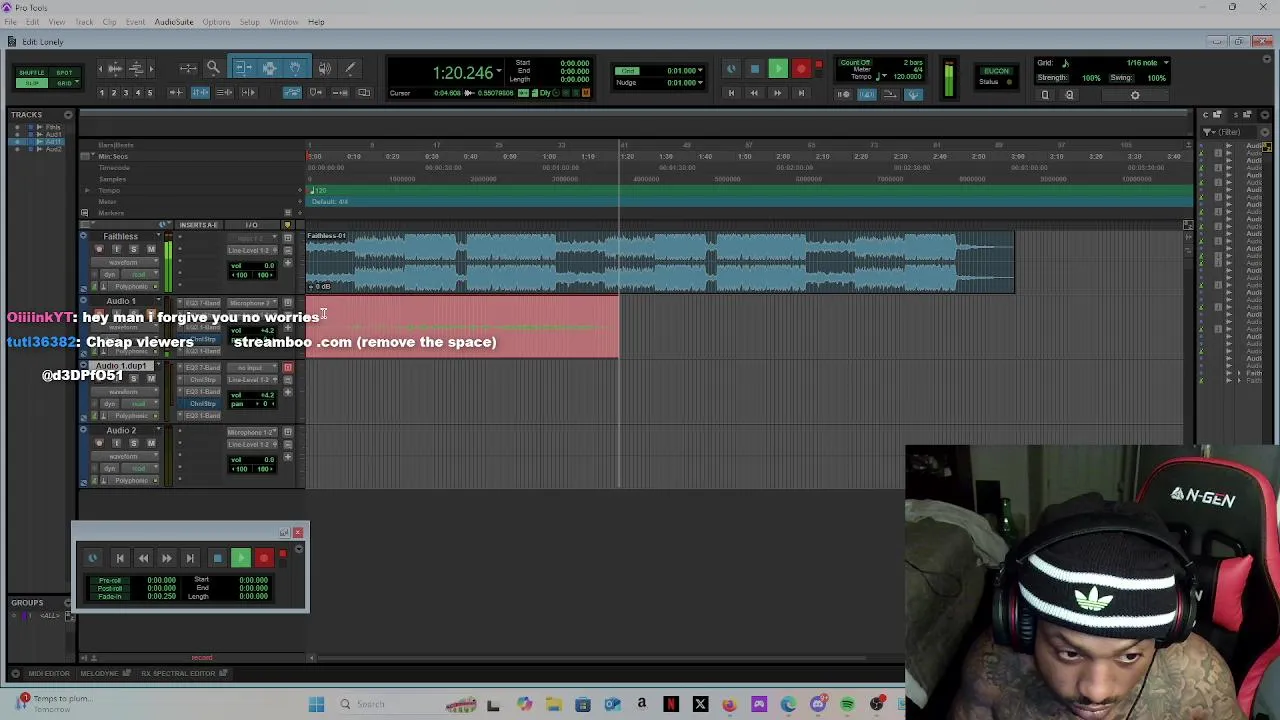Select the red recording clip on Audio 1
Viewport: 1280px width, 720px height.
462,327
